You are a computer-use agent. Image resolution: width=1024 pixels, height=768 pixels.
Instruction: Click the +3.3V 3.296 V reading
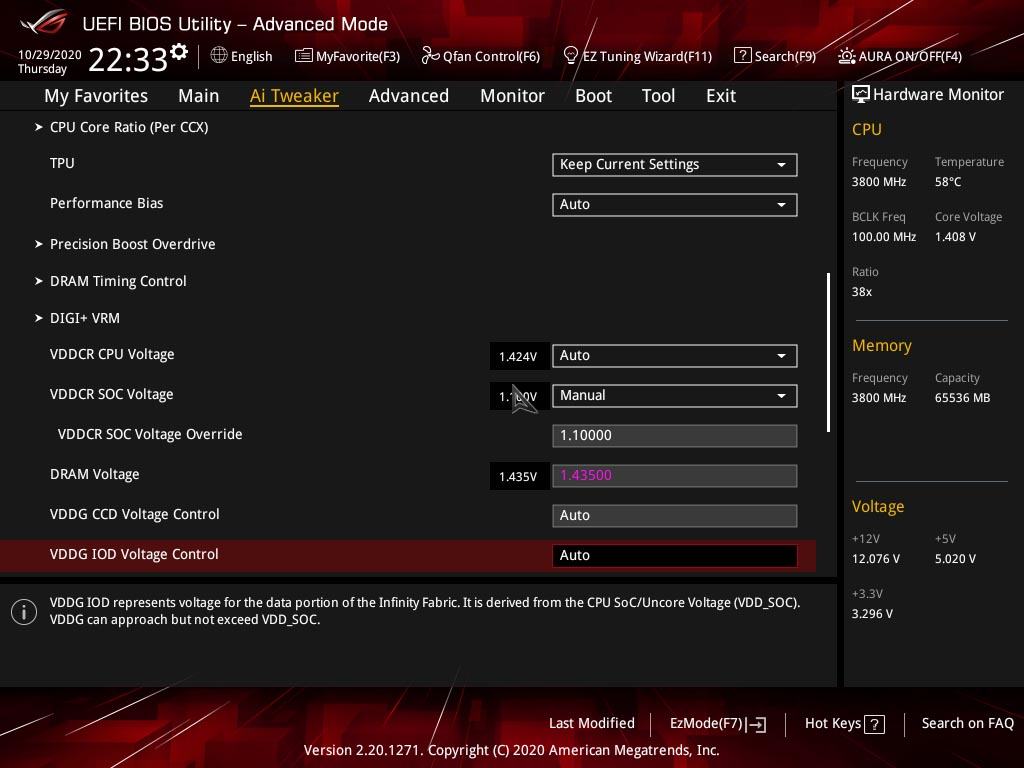pyautogui.click(x=872, y=614)
